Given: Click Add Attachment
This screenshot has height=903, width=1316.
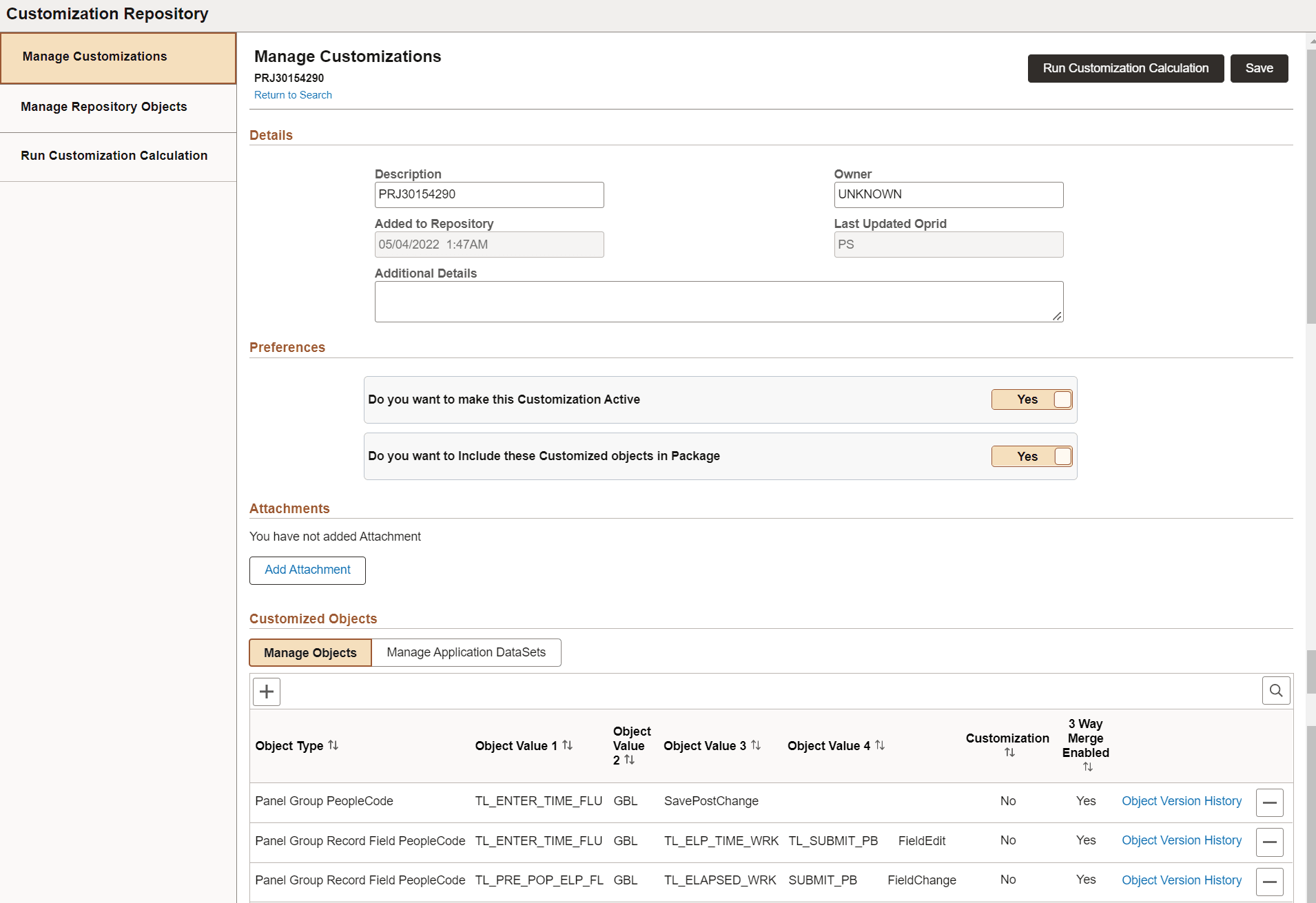Looking at the screenshot, I should [x=307, y=570].
